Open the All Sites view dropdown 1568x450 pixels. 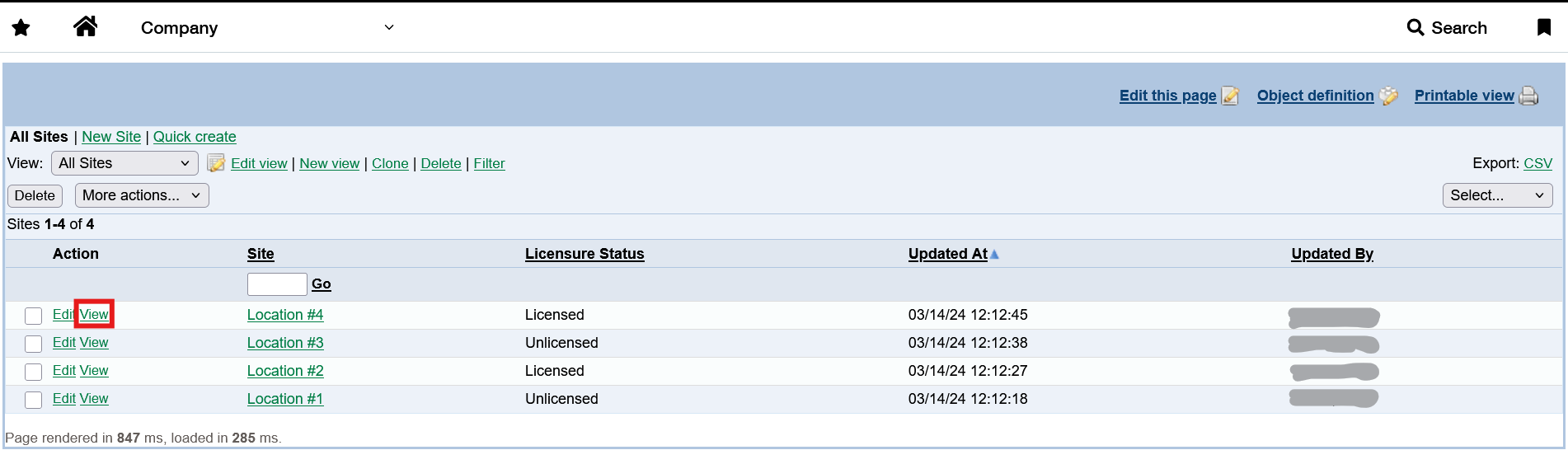[x=124, y=163]
